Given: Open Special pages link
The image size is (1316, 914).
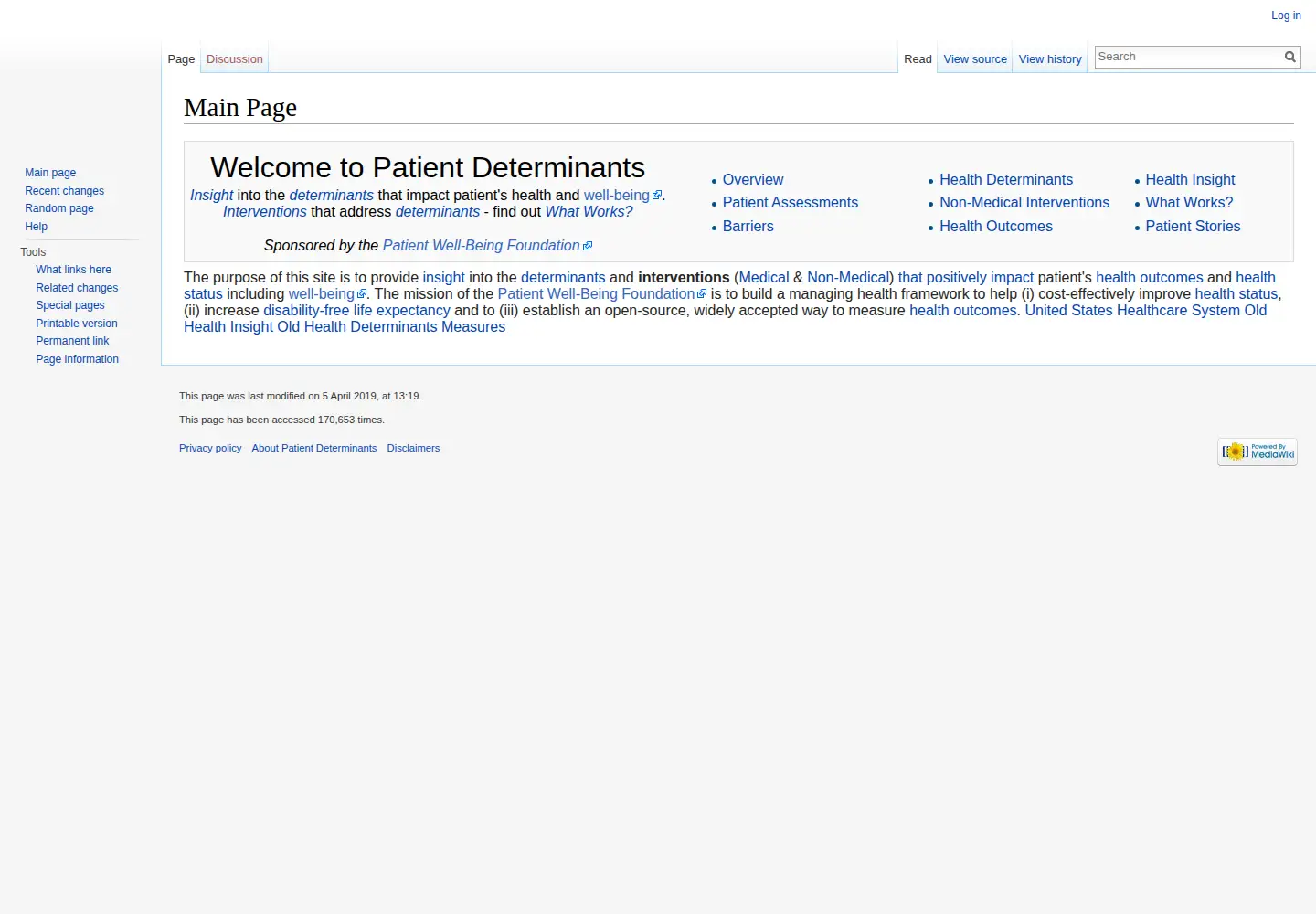Looking at the screenshot, I should (70, 305).
